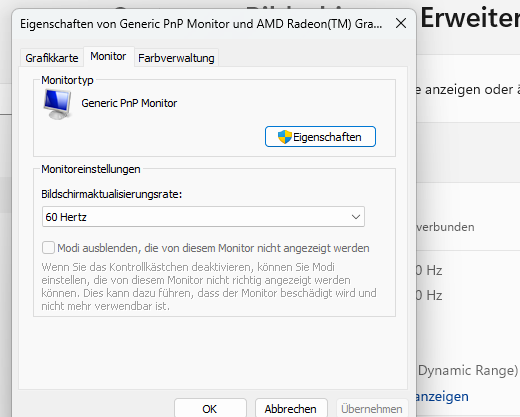Confirm dialog with OK button
Image resolution: width=520 pixels, height=417 pixels.
click(x=210, y=408)
